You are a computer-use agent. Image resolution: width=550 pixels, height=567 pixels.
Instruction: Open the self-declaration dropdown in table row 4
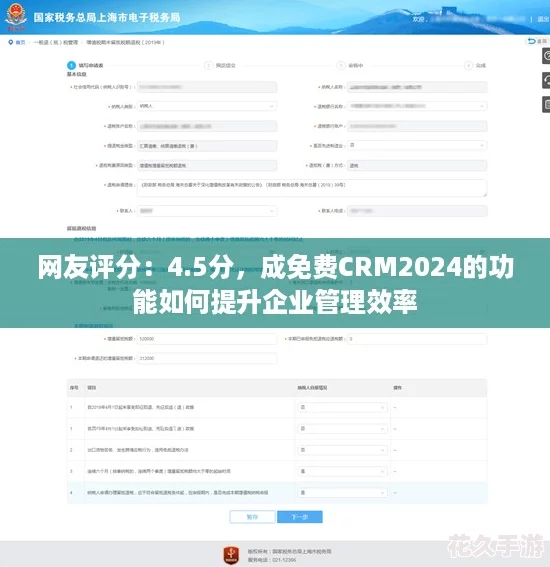342,493
